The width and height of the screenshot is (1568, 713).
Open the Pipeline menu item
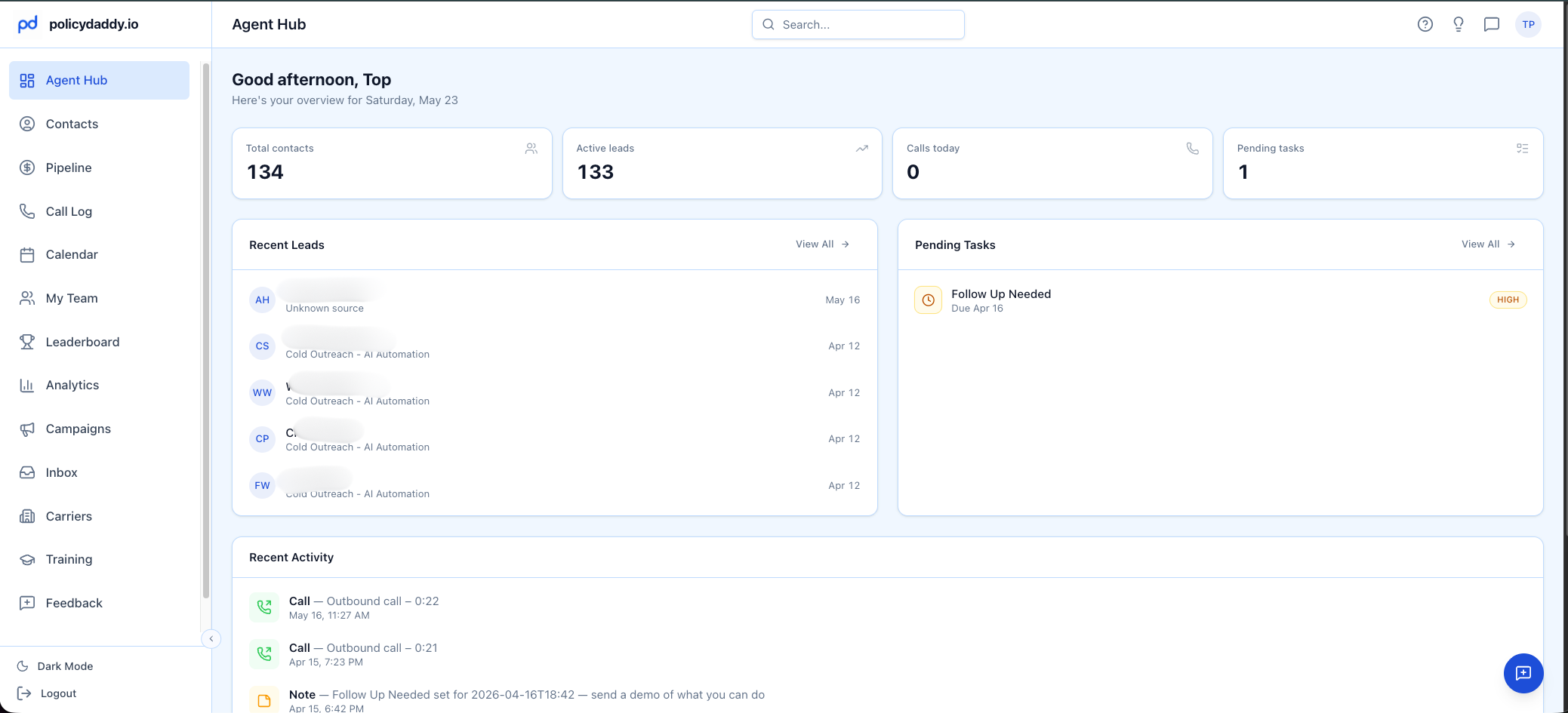click(x=99, y=167)
